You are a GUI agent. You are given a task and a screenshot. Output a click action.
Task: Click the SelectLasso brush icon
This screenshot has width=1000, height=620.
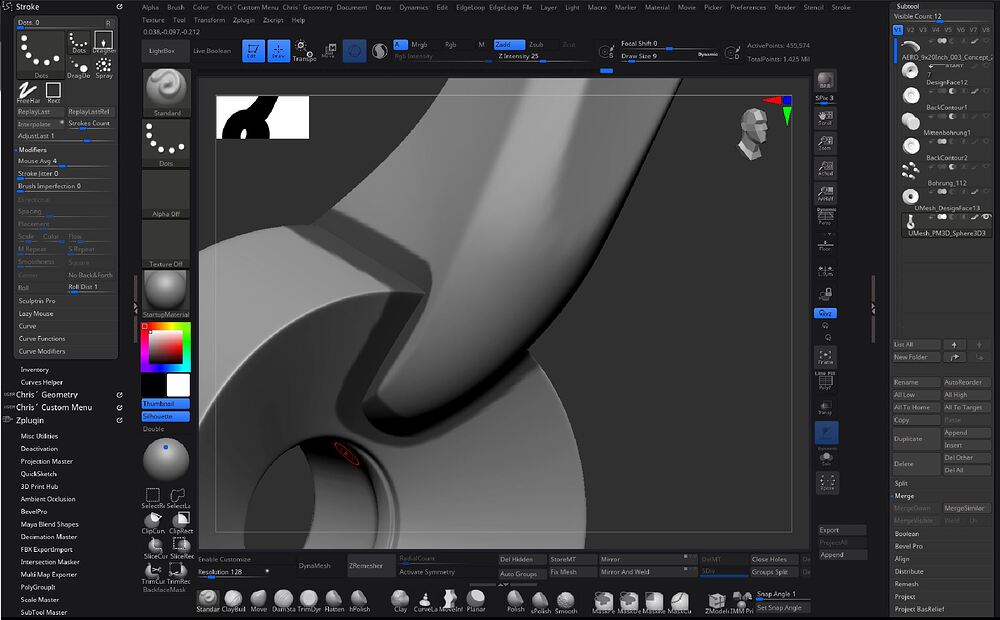pos(179,498)
